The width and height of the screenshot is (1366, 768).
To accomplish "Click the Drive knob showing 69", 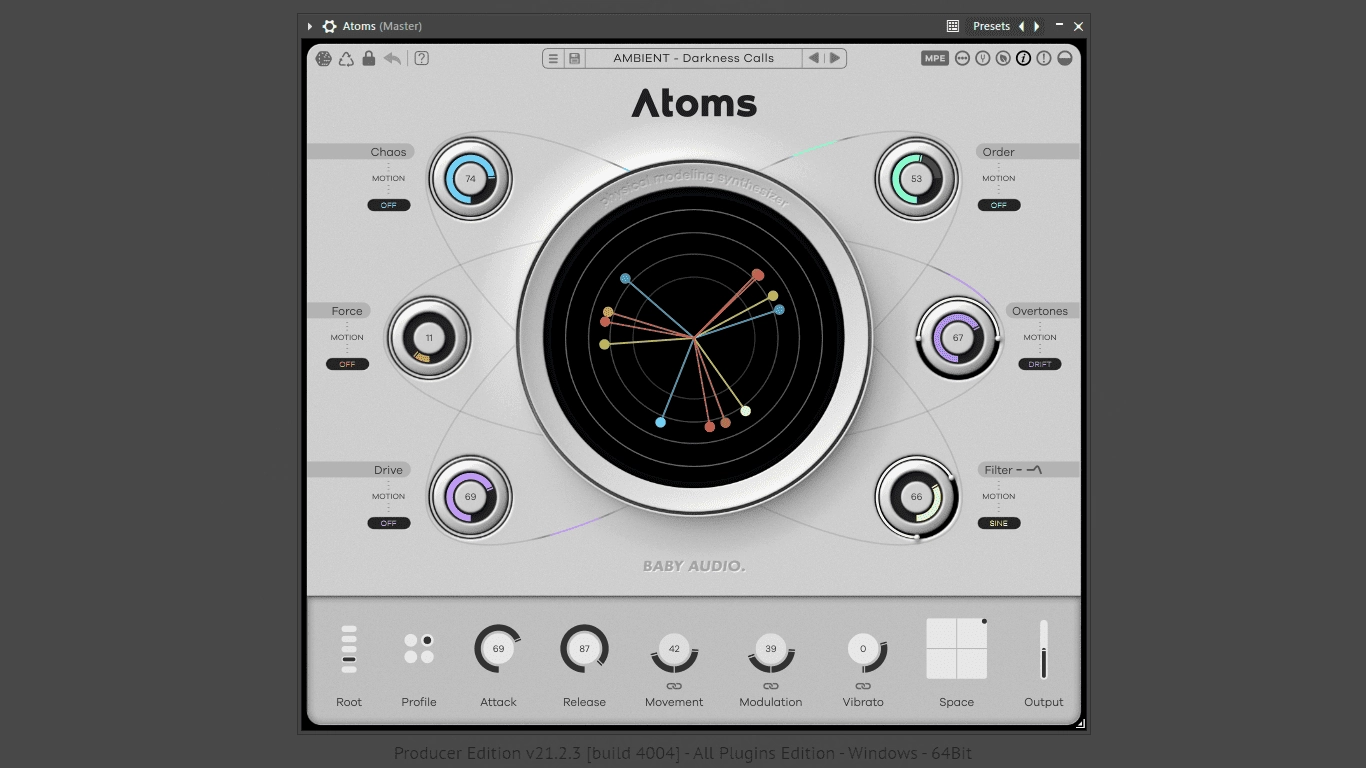I will coord(470,497).
